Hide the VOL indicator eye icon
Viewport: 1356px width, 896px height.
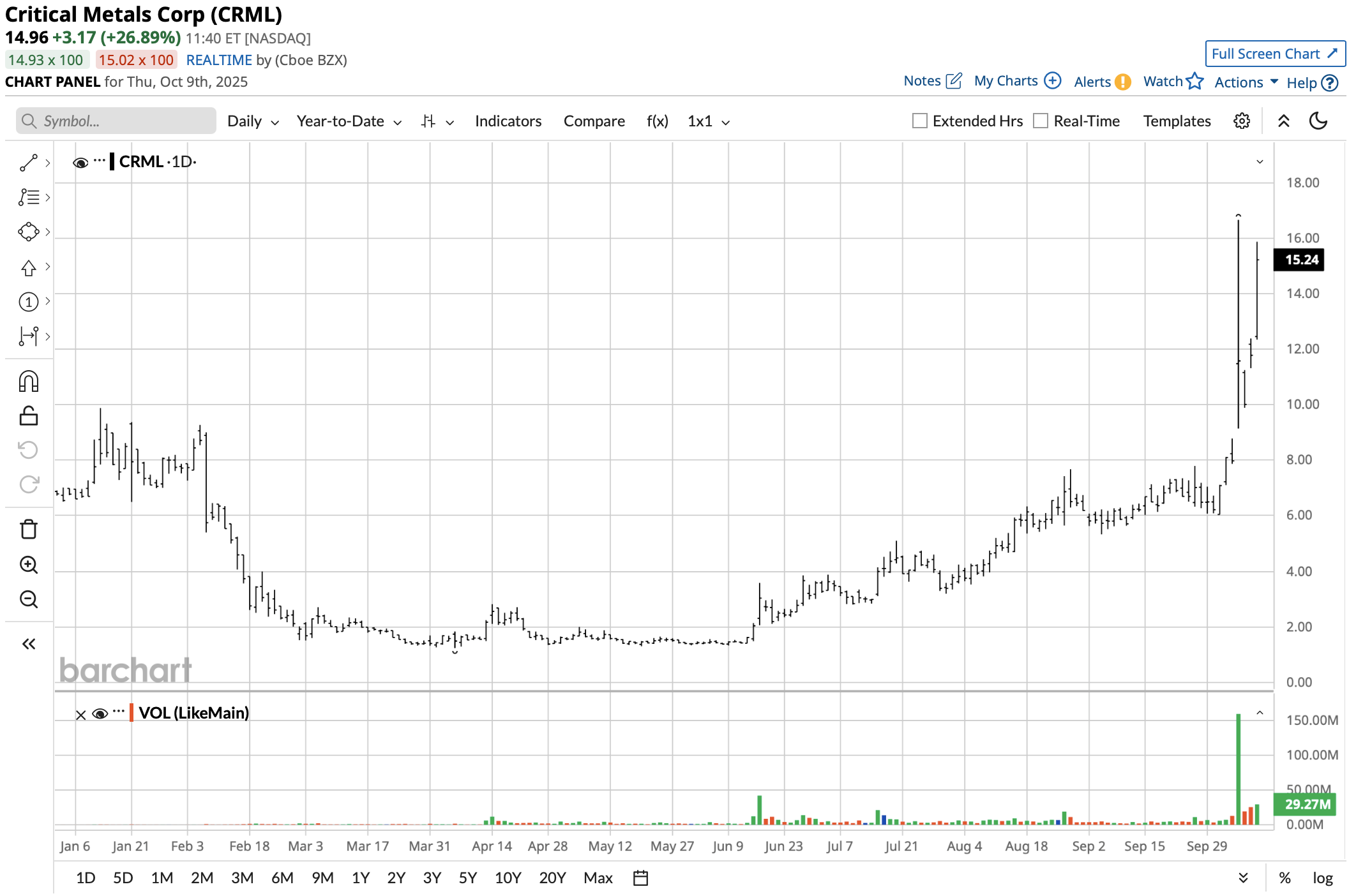point(100,713)
